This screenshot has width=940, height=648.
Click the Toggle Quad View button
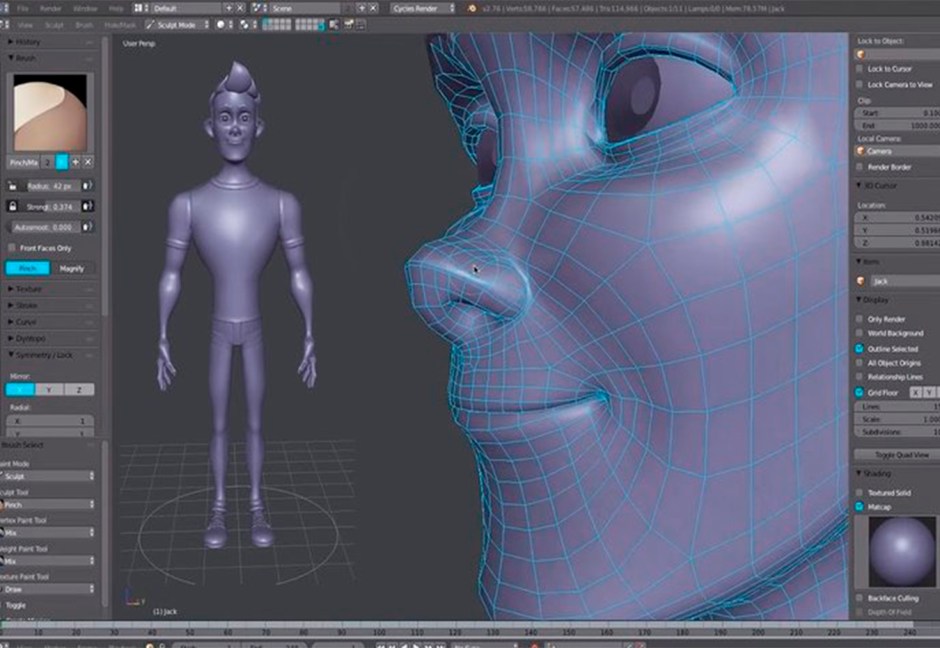pyautogui.click(x=896, y=454)
